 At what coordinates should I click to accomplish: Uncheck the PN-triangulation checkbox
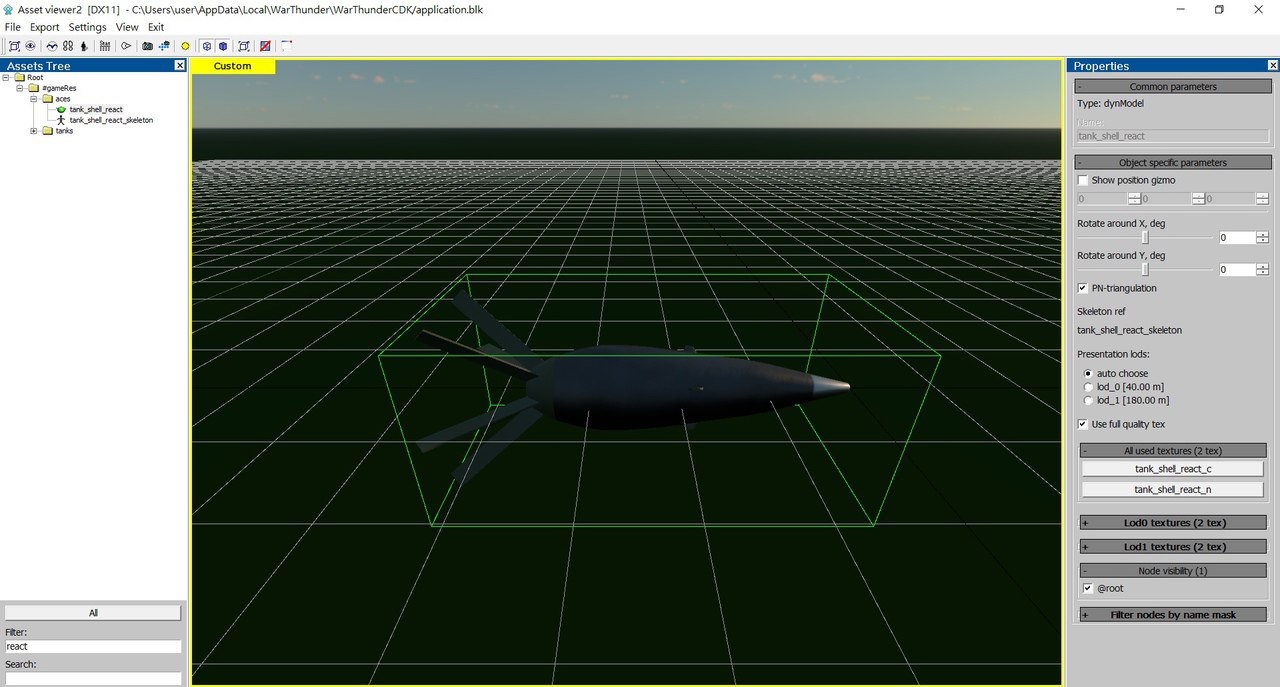(x=1083, y=288)
